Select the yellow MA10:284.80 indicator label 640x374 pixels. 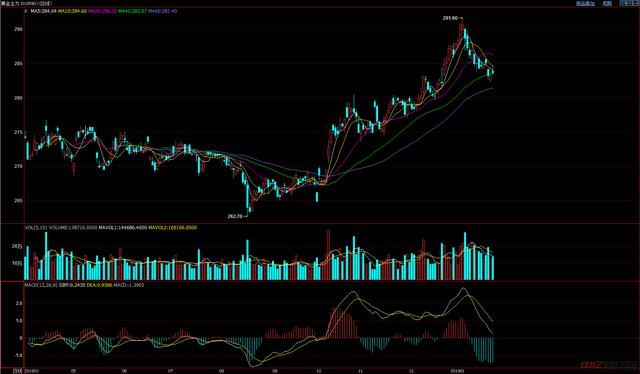tap(72, 11)
